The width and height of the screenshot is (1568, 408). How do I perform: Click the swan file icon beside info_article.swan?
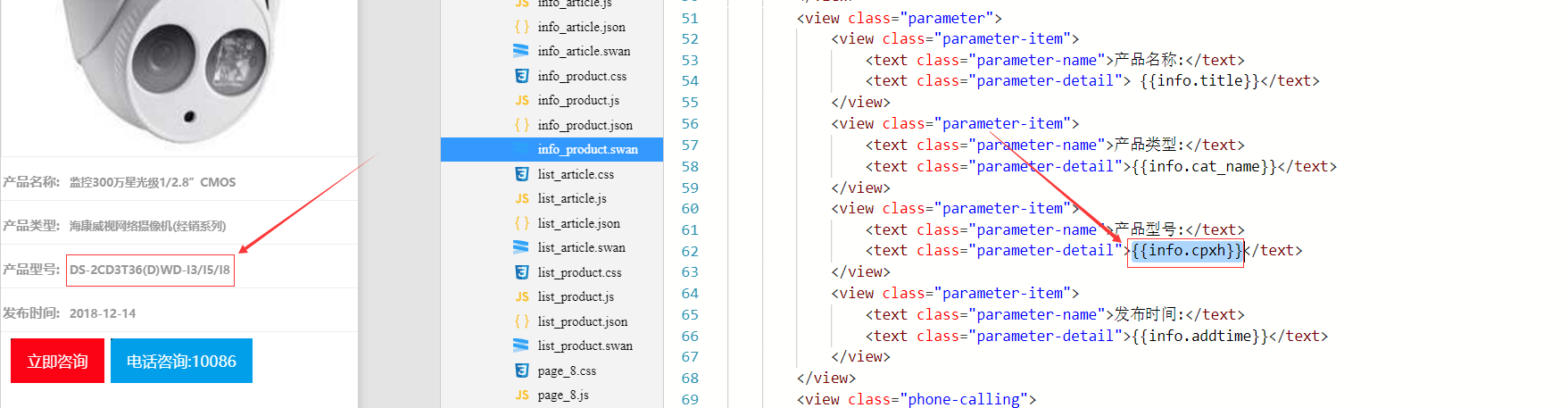pyautogui.click(x=521, y=51)
